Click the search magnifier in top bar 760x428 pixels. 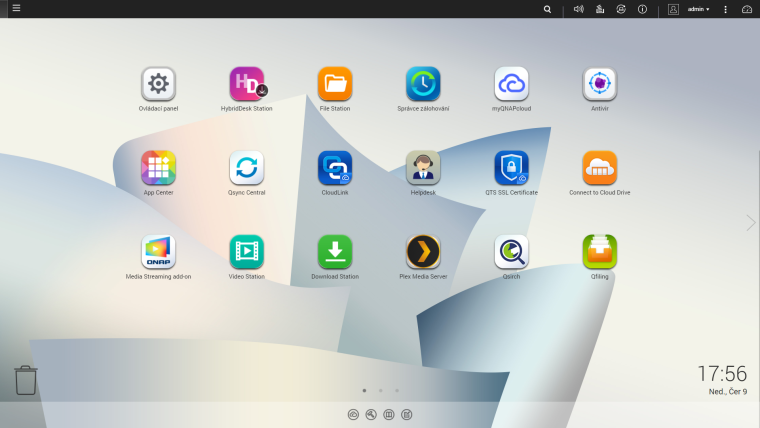(x=547, y=9)
